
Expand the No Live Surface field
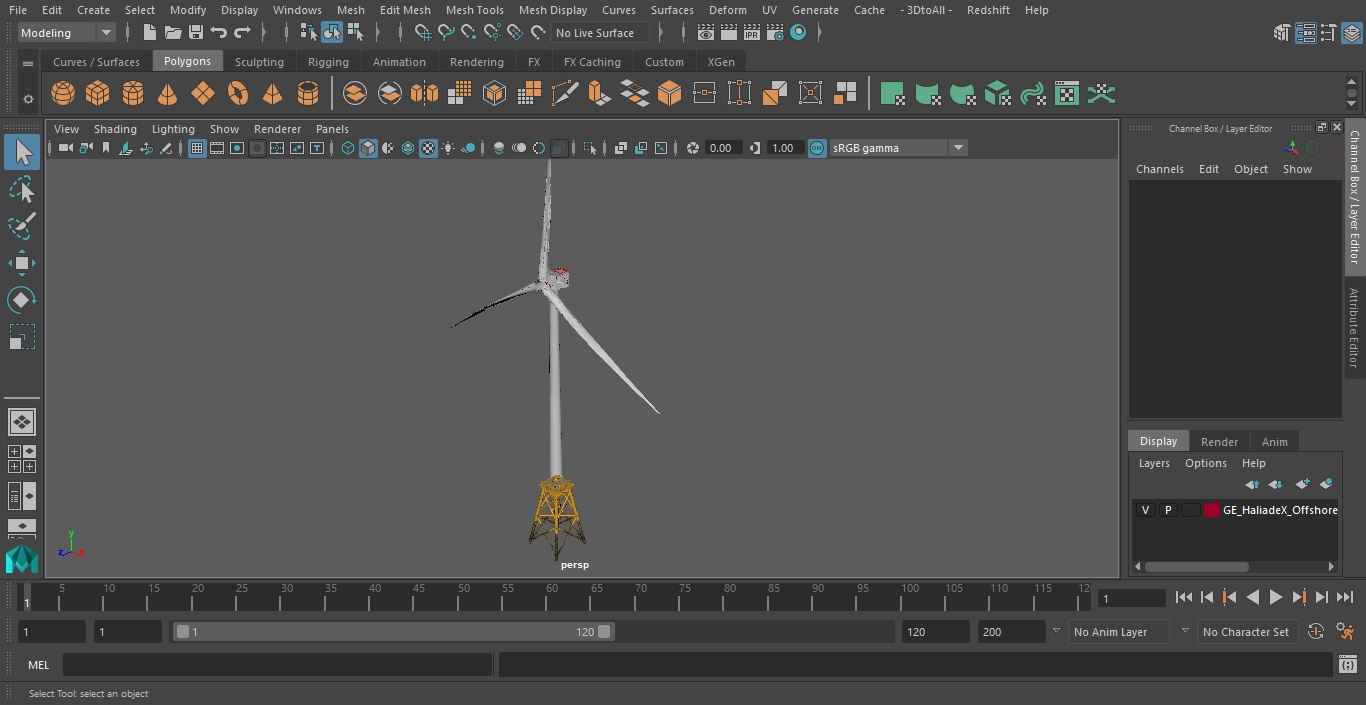[x=601, y=33]
